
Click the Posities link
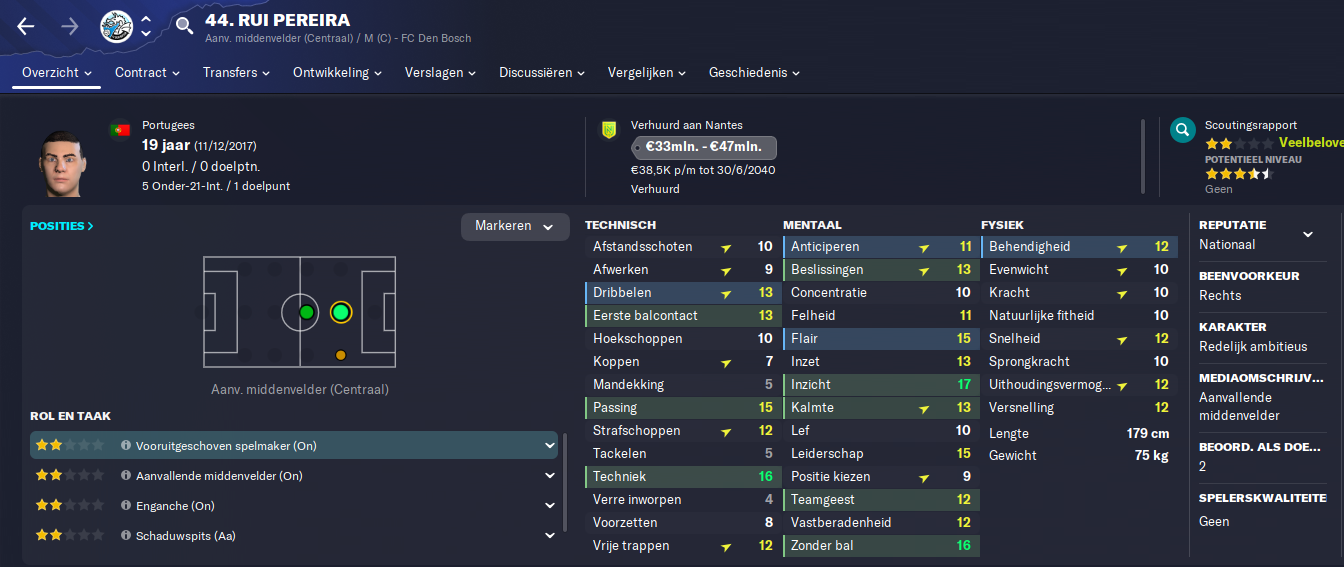pos(62,226)
